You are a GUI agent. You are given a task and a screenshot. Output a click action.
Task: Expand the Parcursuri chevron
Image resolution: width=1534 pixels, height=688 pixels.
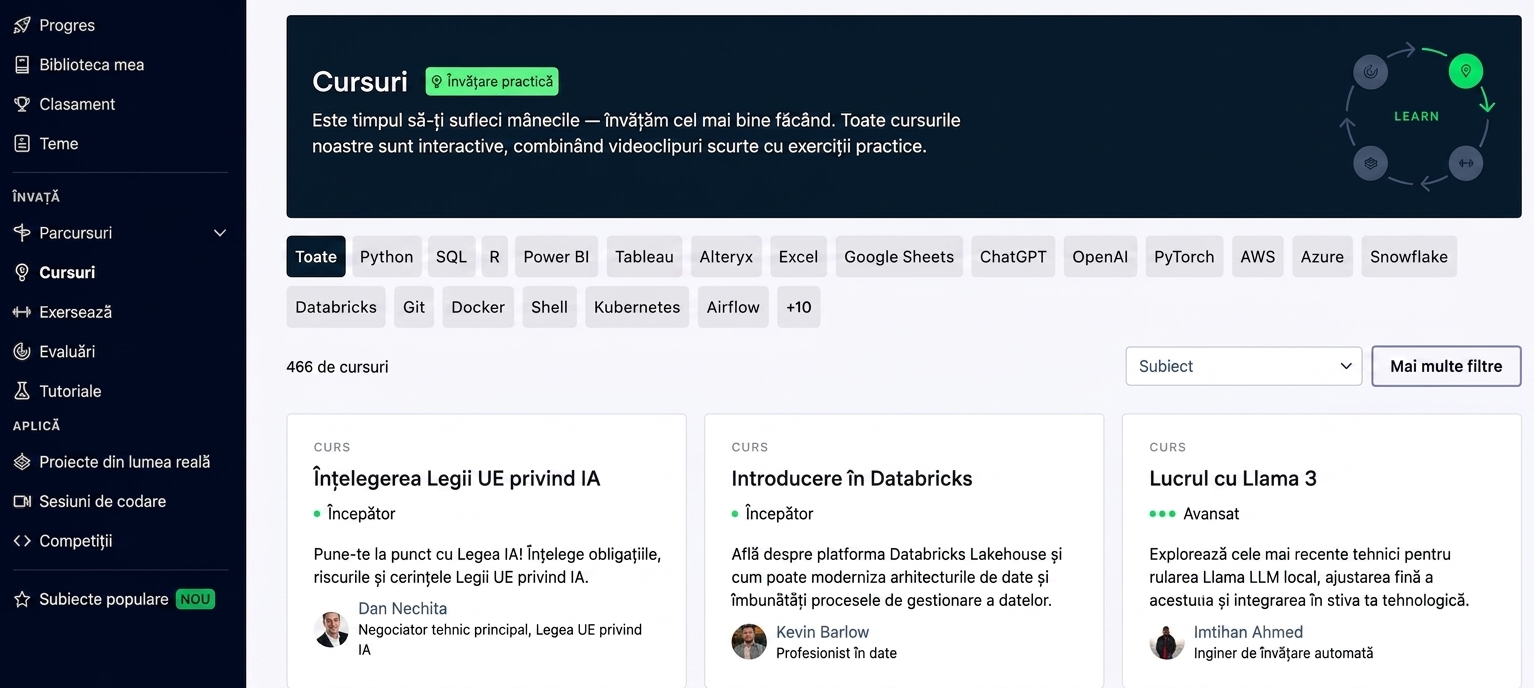click(220, 233)
